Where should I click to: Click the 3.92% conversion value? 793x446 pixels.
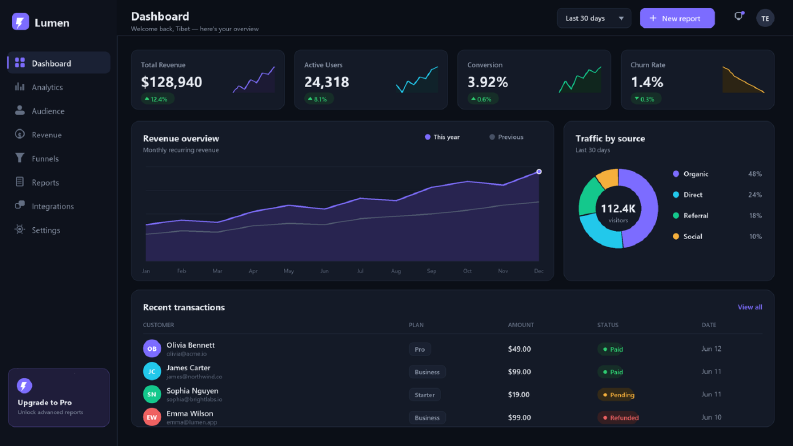coord(488,82)
